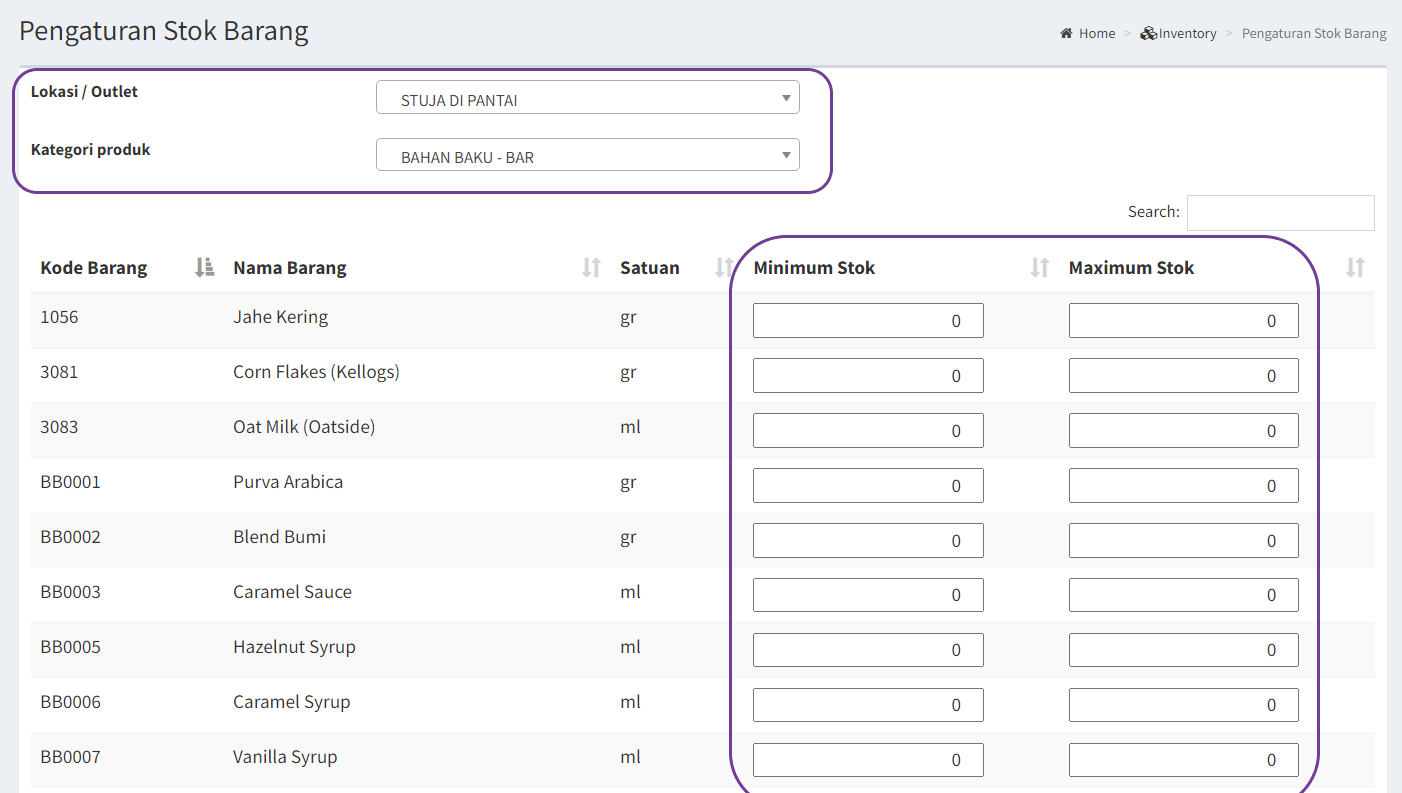The height and width of the screenshot is (793, 1402).
Task: Edit Minimum Stok for Jahe Kering
Action: click(x=868, y=321)
